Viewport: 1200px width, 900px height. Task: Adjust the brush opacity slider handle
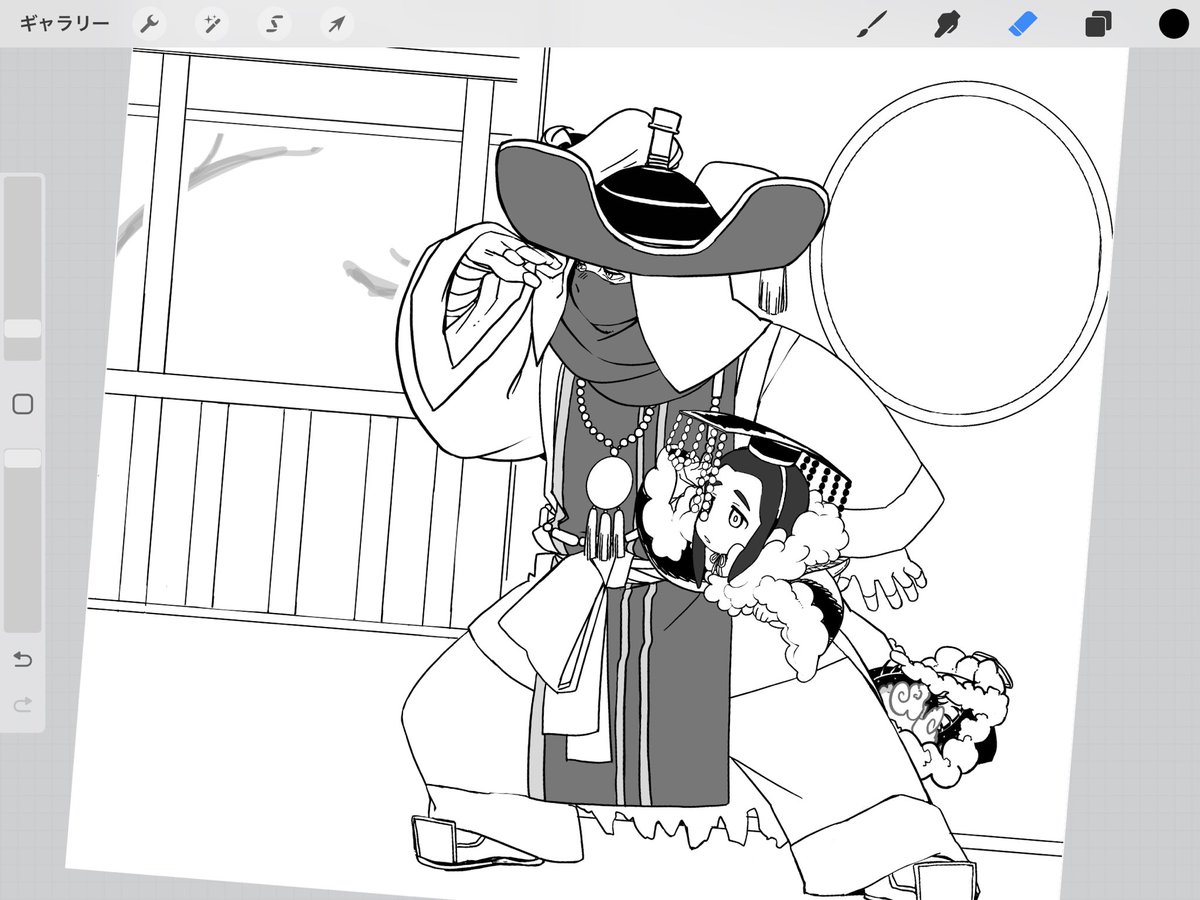[23, 458]
